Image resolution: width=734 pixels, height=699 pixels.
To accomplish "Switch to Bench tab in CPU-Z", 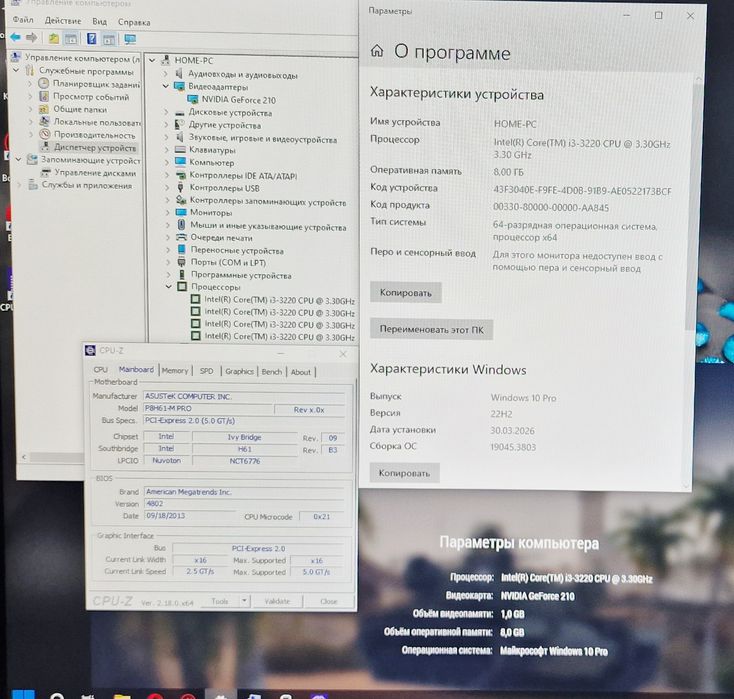I will point(272,372).
